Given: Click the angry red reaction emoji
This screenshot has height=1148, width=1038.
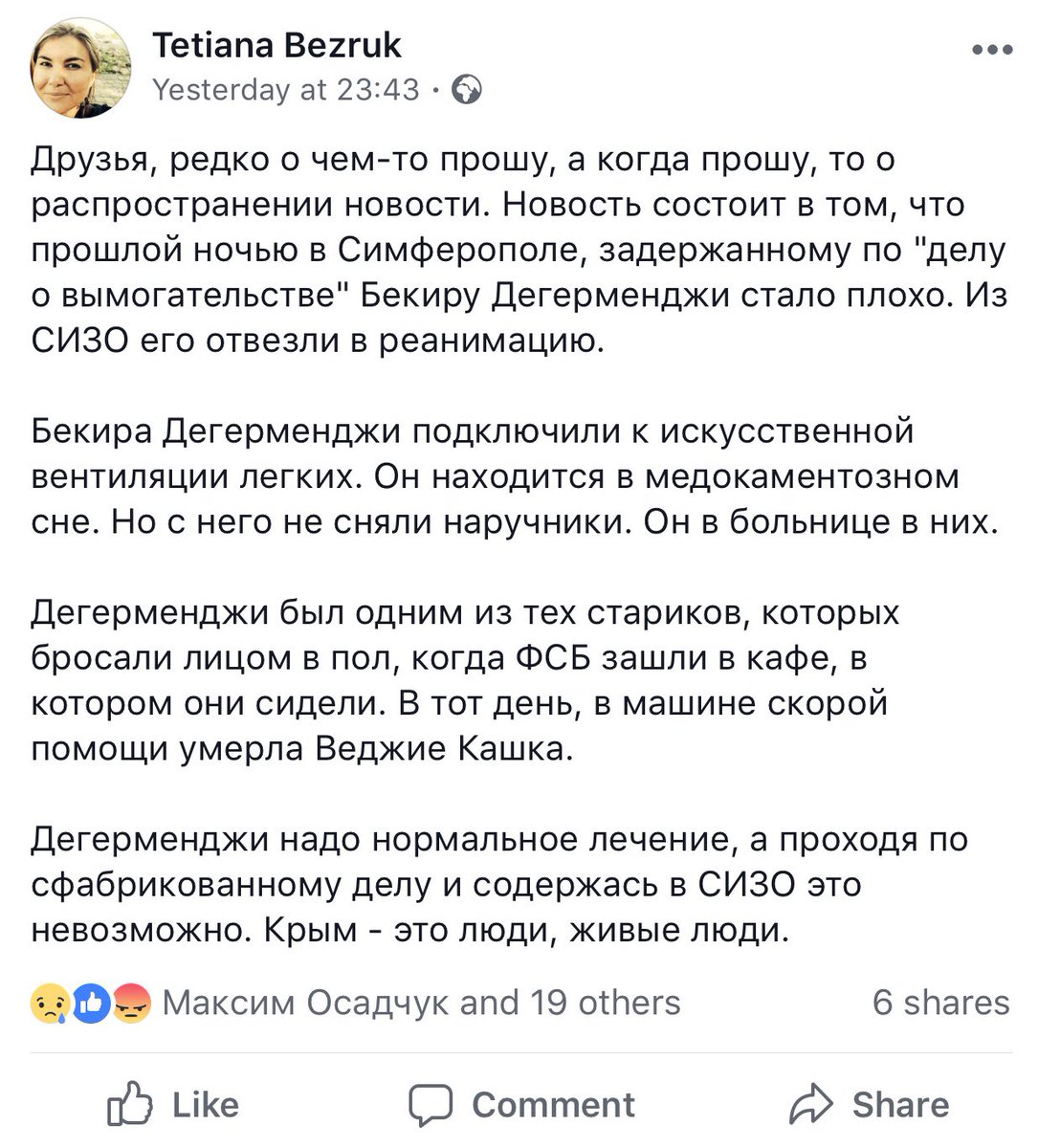Looking at the screenshot, I should [132, 1003].
